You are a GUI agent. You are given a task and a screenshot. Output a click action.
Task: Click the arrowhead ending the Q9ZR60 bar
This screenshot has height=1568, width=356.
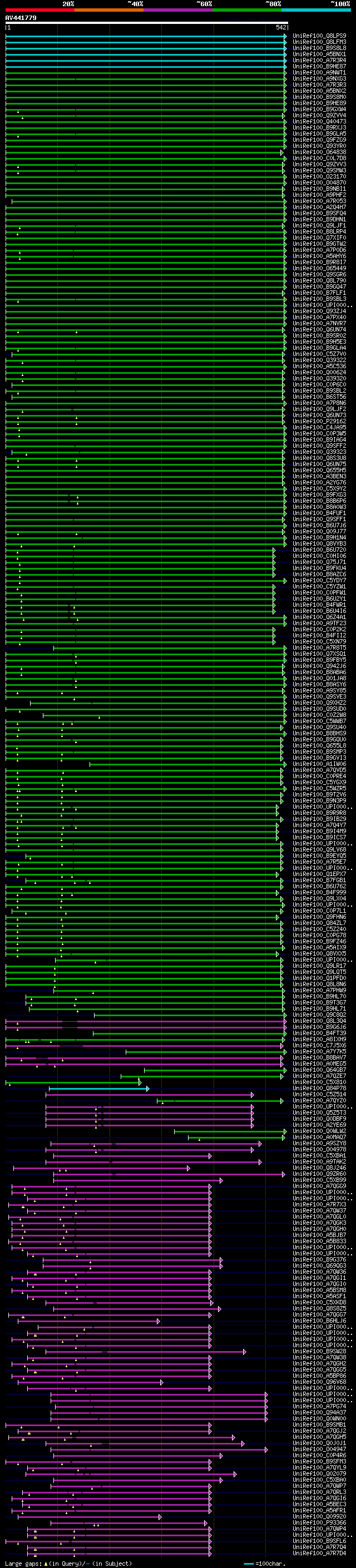tap(284, 1174)
